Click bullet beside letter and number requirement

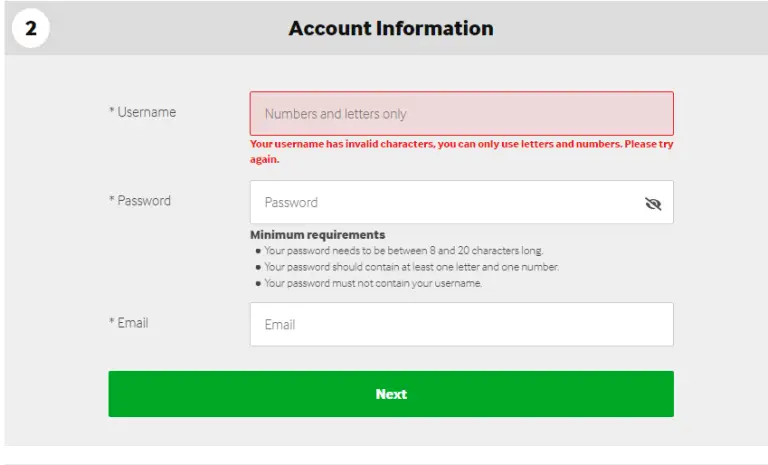258,267
